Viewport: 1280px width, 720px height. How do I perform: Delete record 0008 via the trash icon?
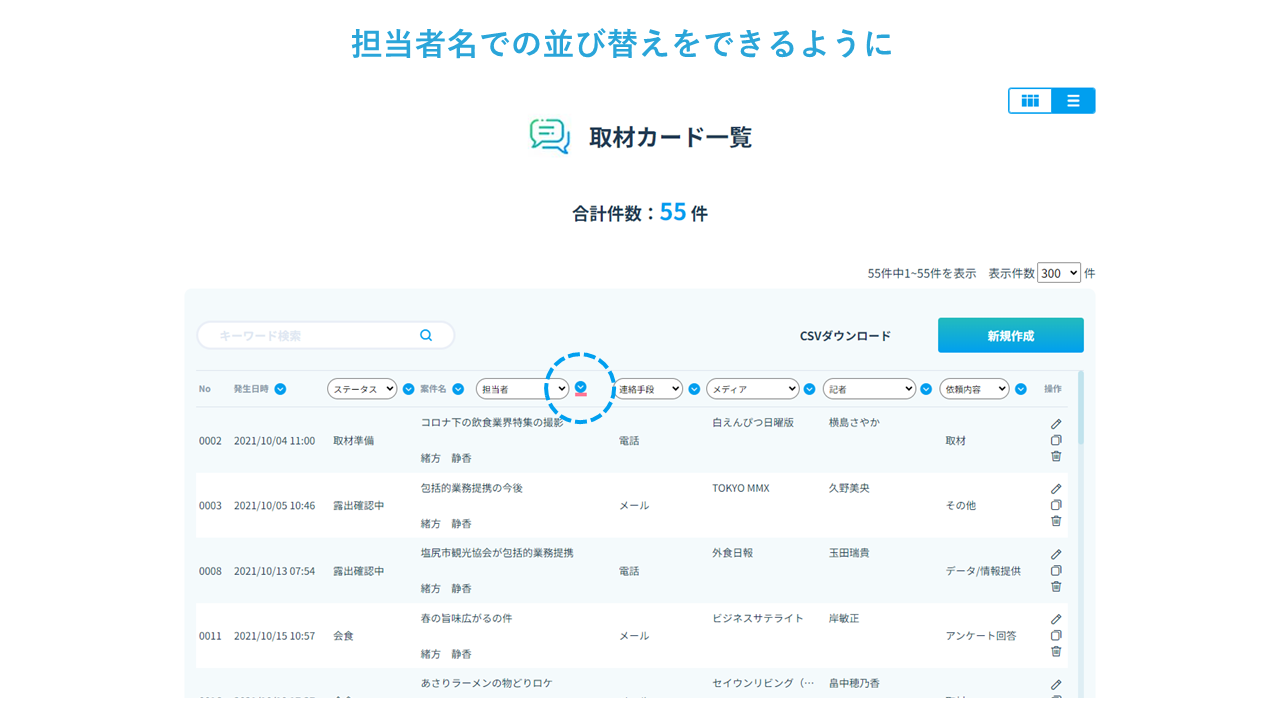[1056, 587]
